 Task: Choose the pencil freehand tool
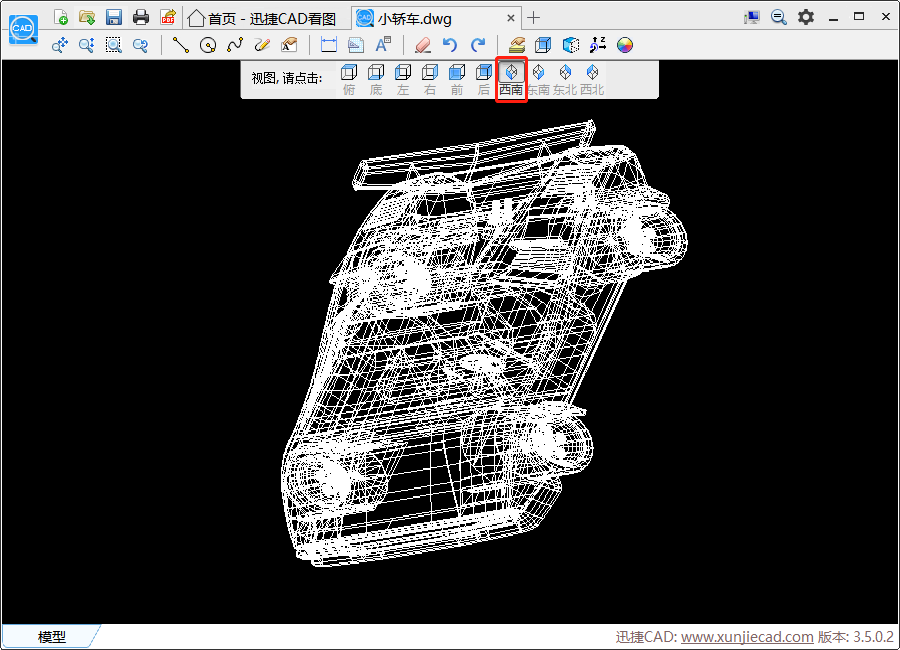(262, 45)
